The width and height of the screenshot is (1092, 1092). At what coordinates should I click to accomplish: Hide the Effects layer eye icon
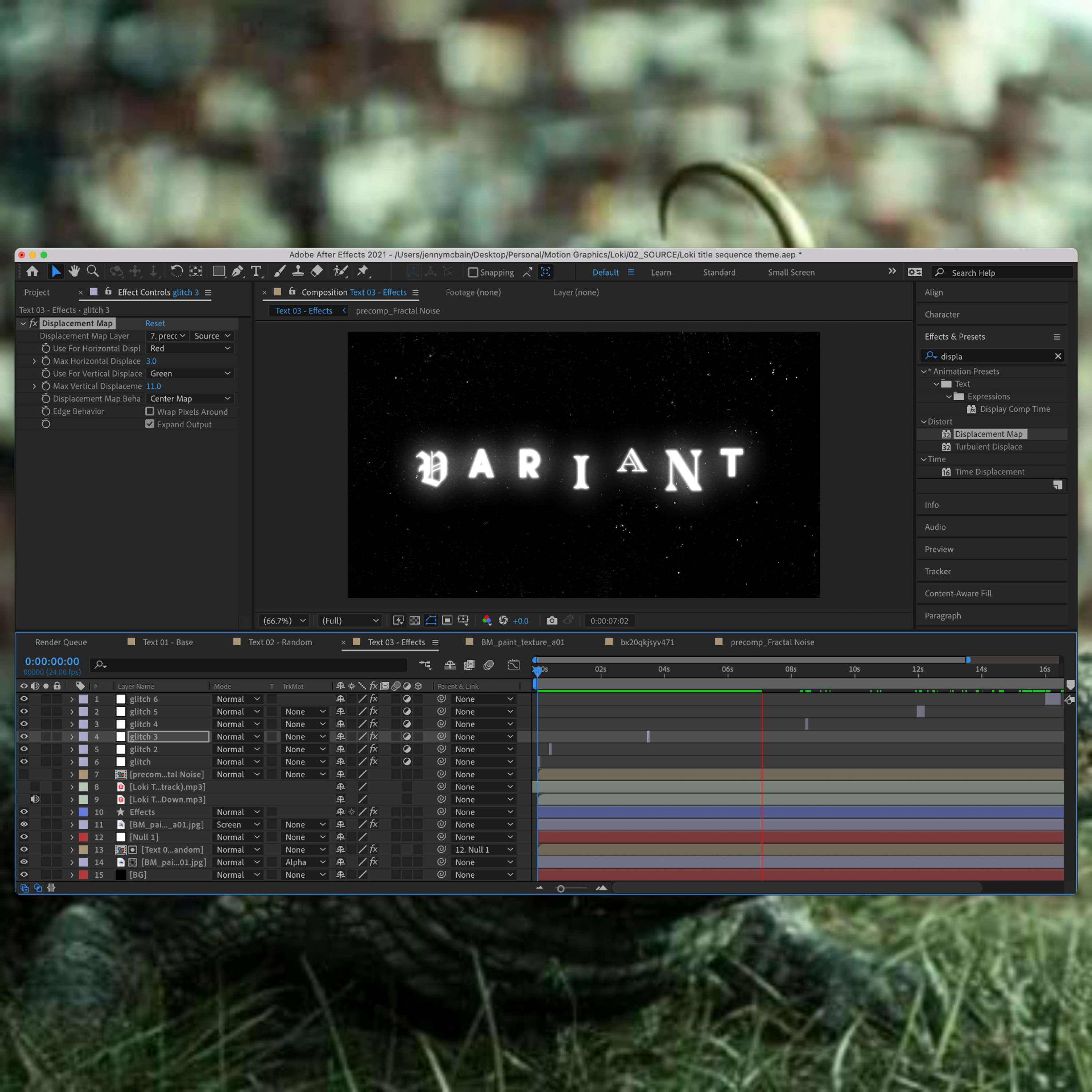(x=24, y=812)
